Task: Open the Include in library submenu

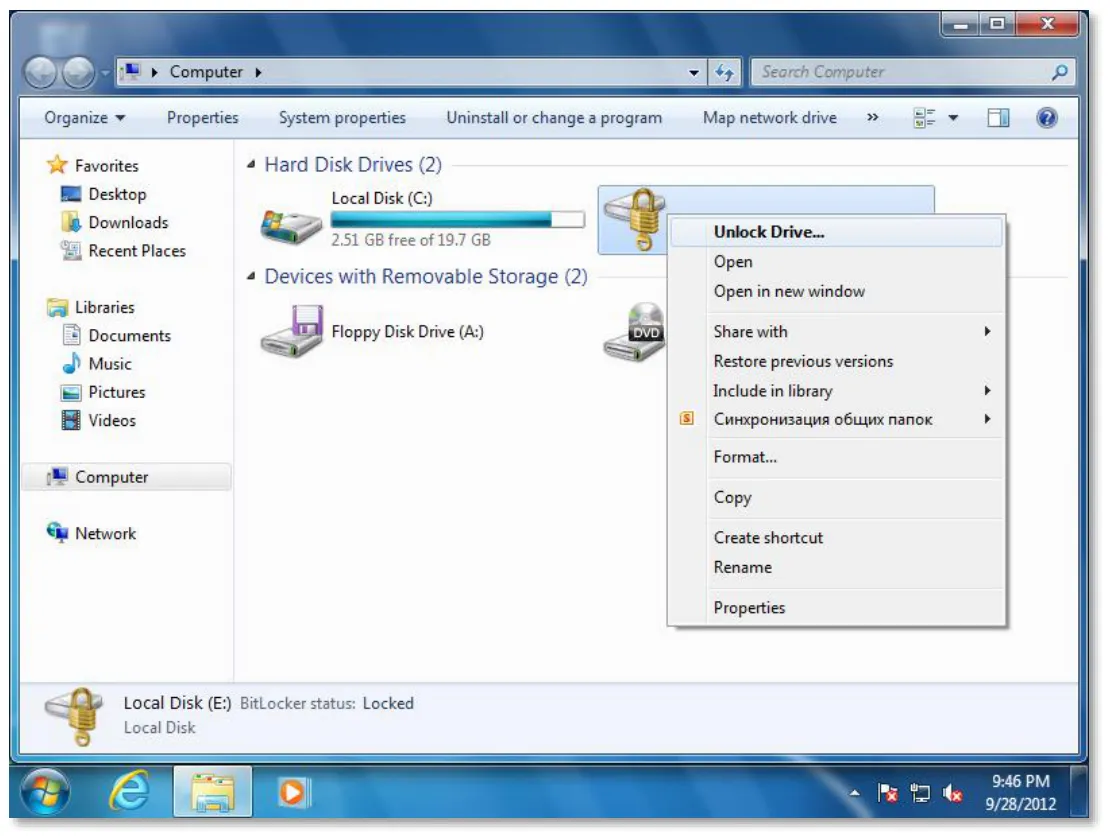Action: (x=836, y=391)
